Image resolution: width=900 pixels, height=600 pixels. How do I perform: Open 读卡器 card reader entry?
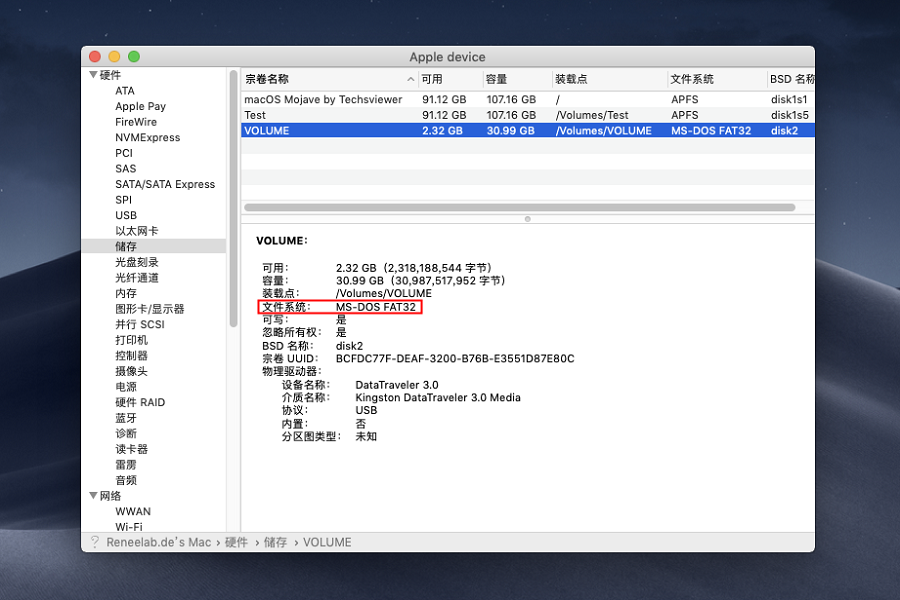[131, 448]
